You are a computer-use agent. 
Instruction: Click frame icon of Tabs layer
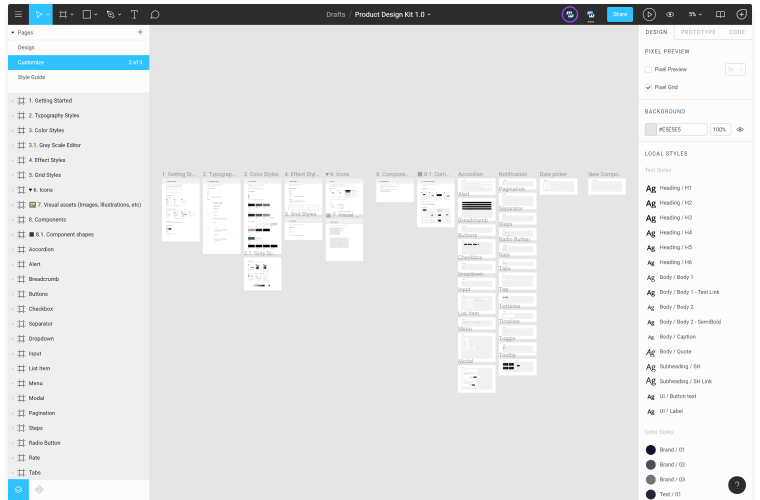point(21,472)
